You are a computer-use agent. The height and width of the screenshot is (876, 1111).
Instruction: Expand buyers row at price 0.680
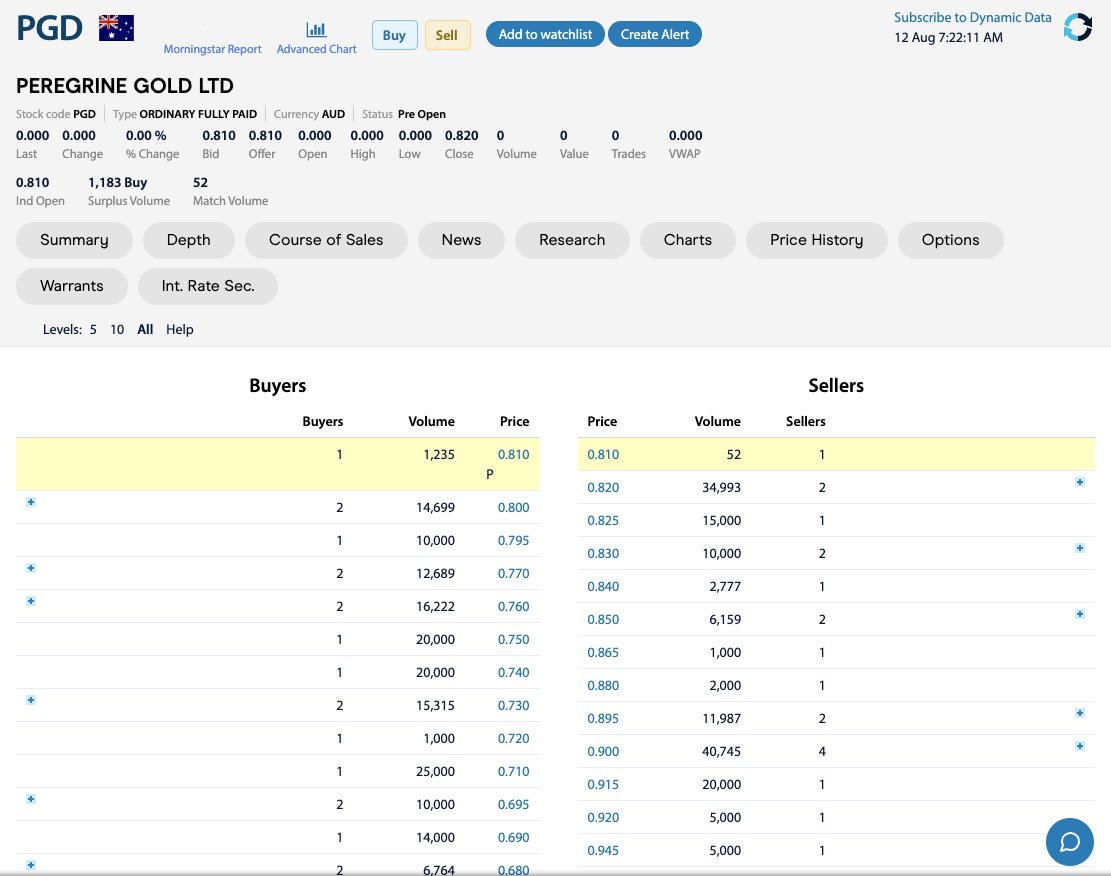30,865
